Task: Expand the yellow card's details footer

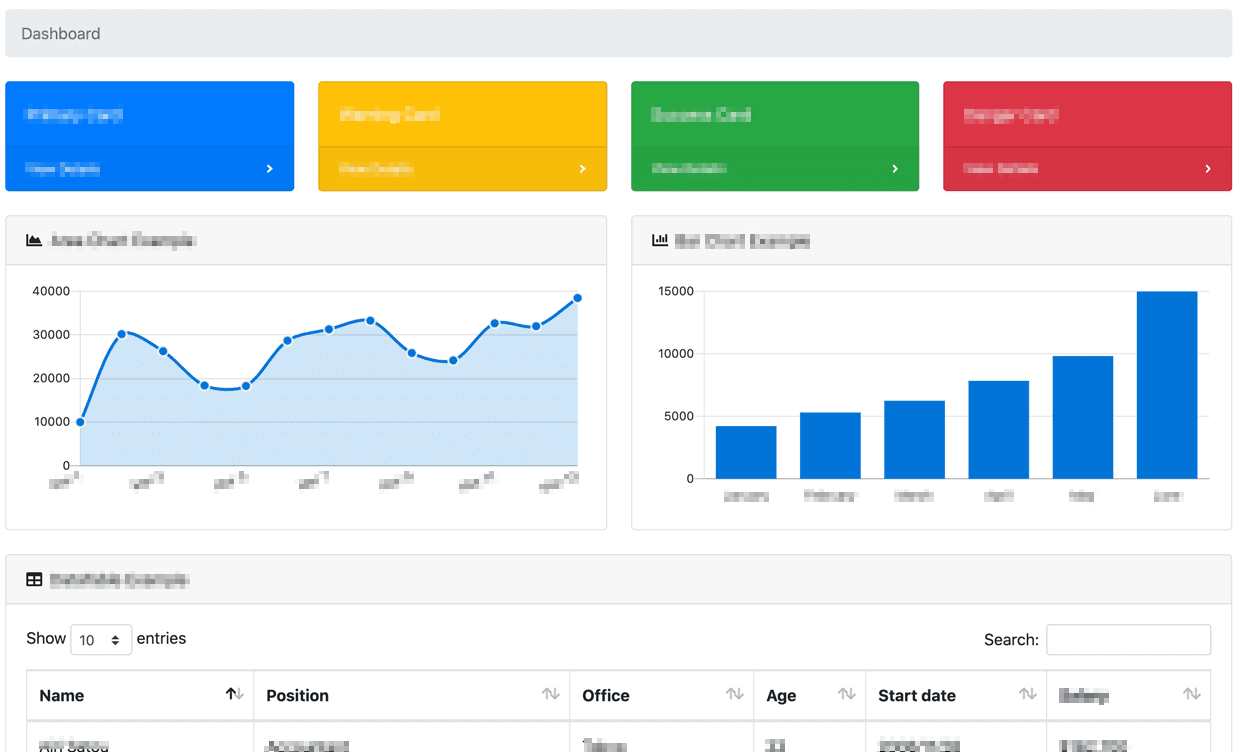Action: [462, 169]
